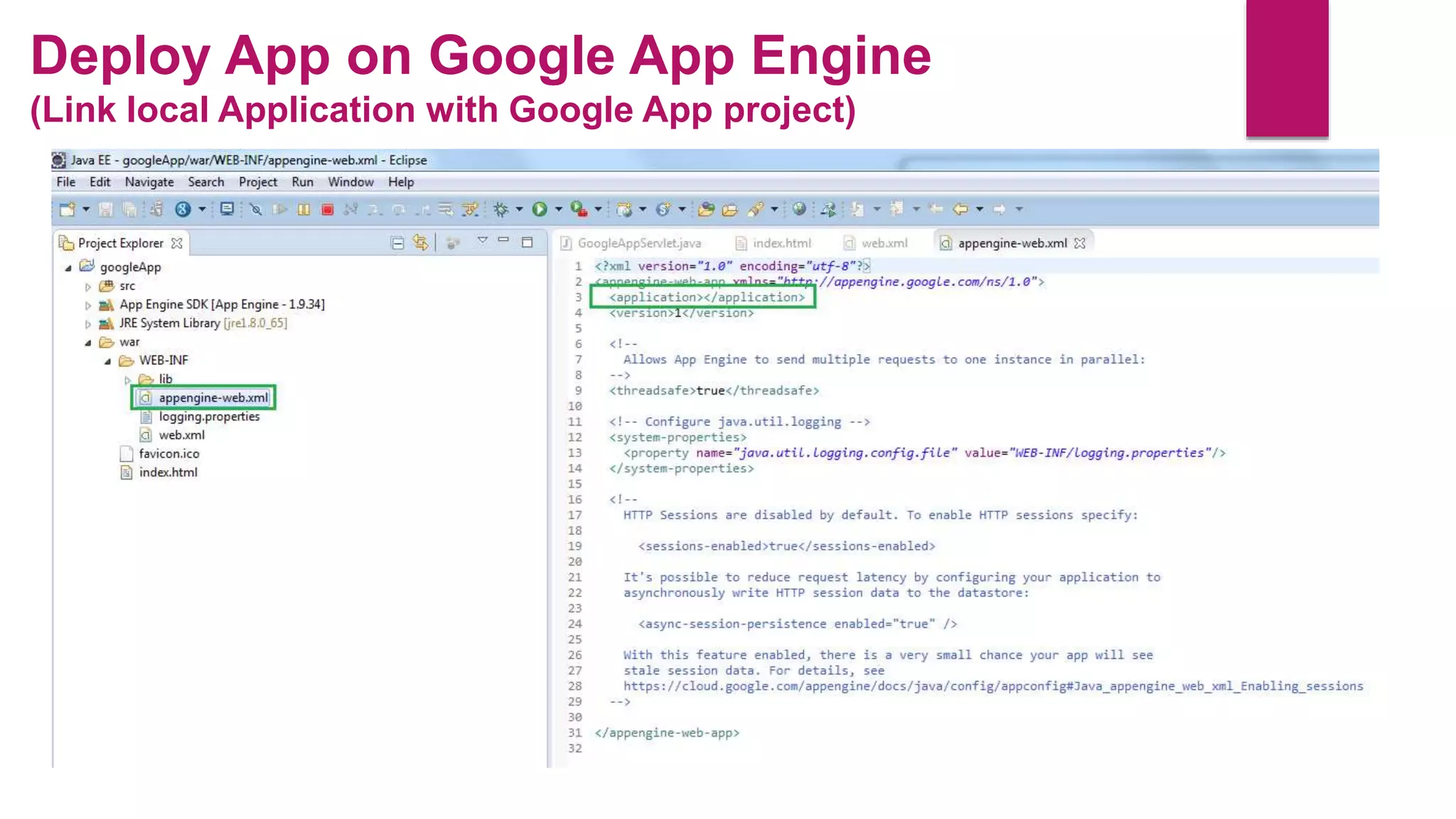Select favicon.ico file in tree
This screenshot has height=819, width=1456.
pyautogui.click(x=160, y=454)
